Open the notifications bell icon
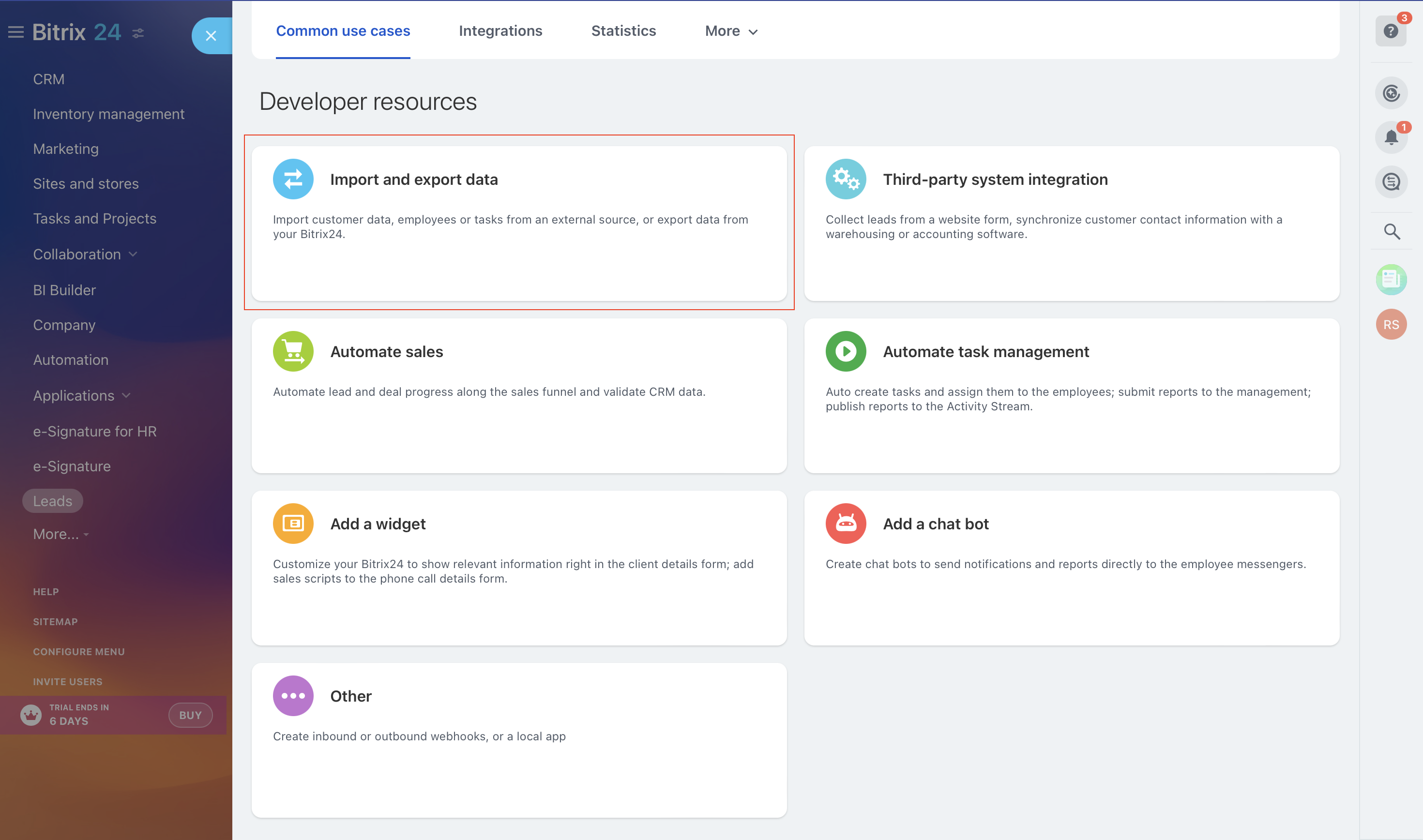 (x=1391, y=137)
